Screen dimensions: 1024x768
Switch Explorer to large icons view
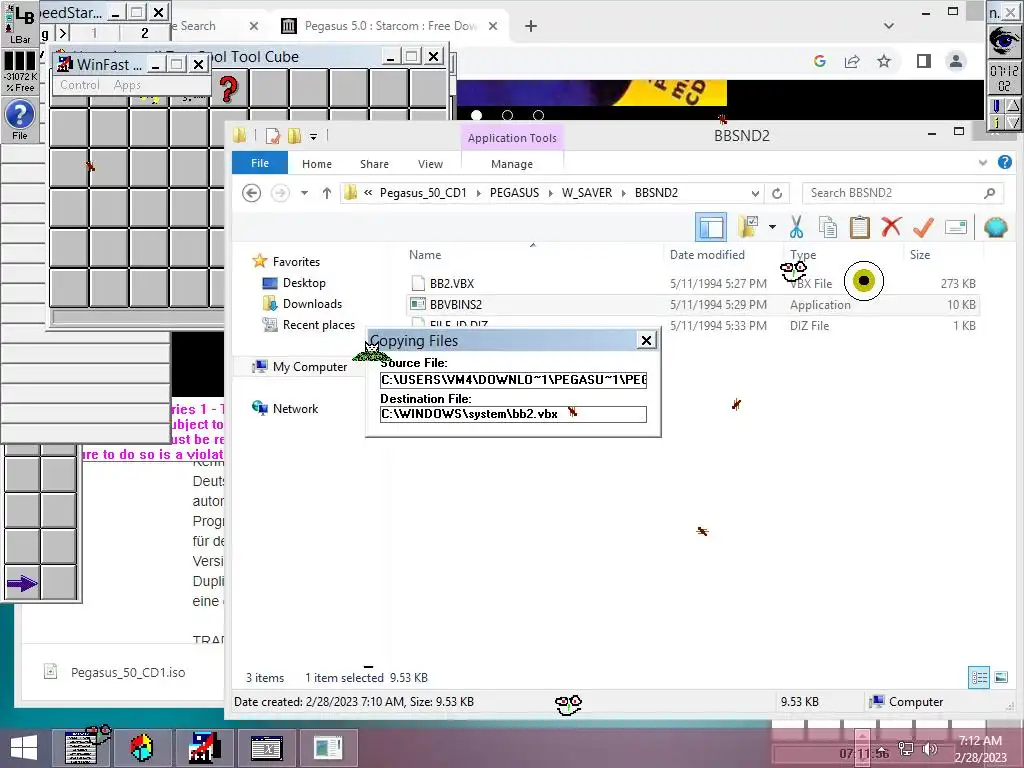point(1001,678)
